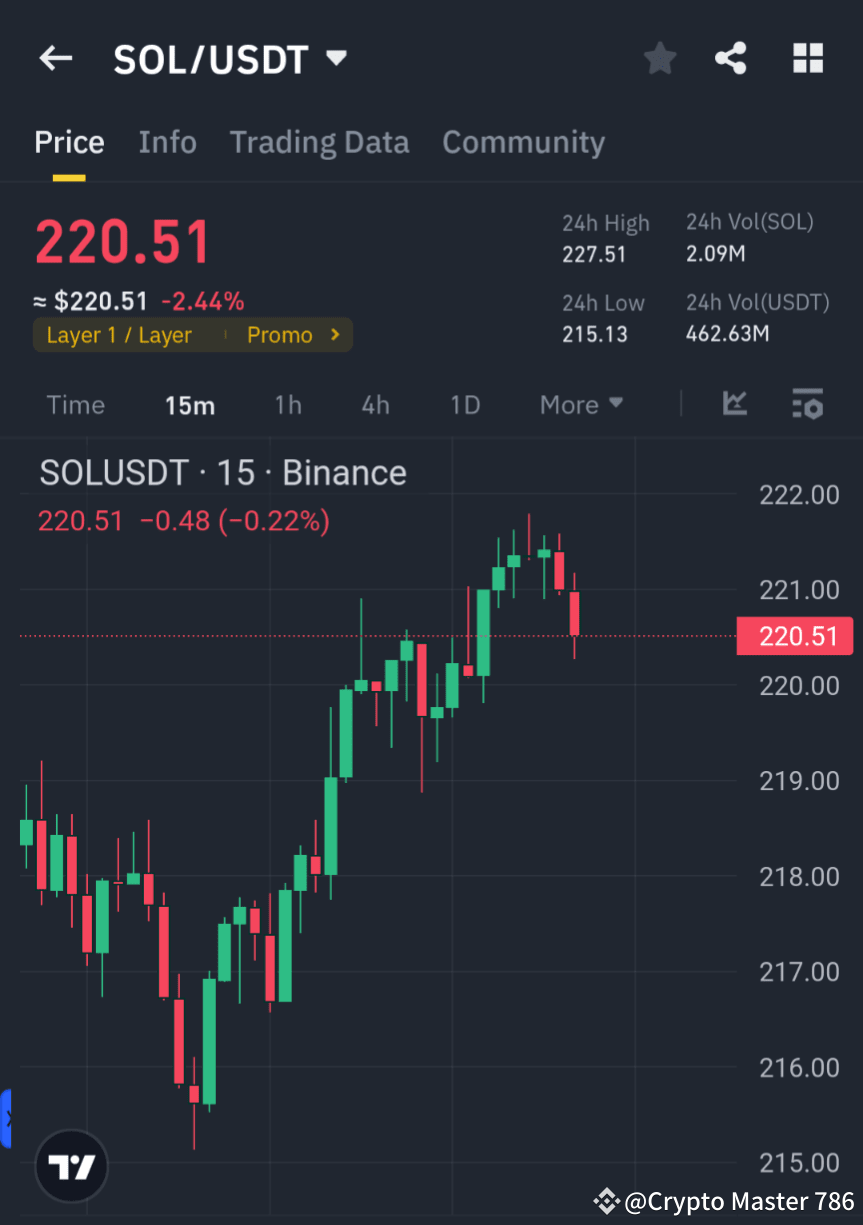The height and width of the screenshot is (1225, 863).
Task: Switch to the 1D interval
Action: pos(465,405)
